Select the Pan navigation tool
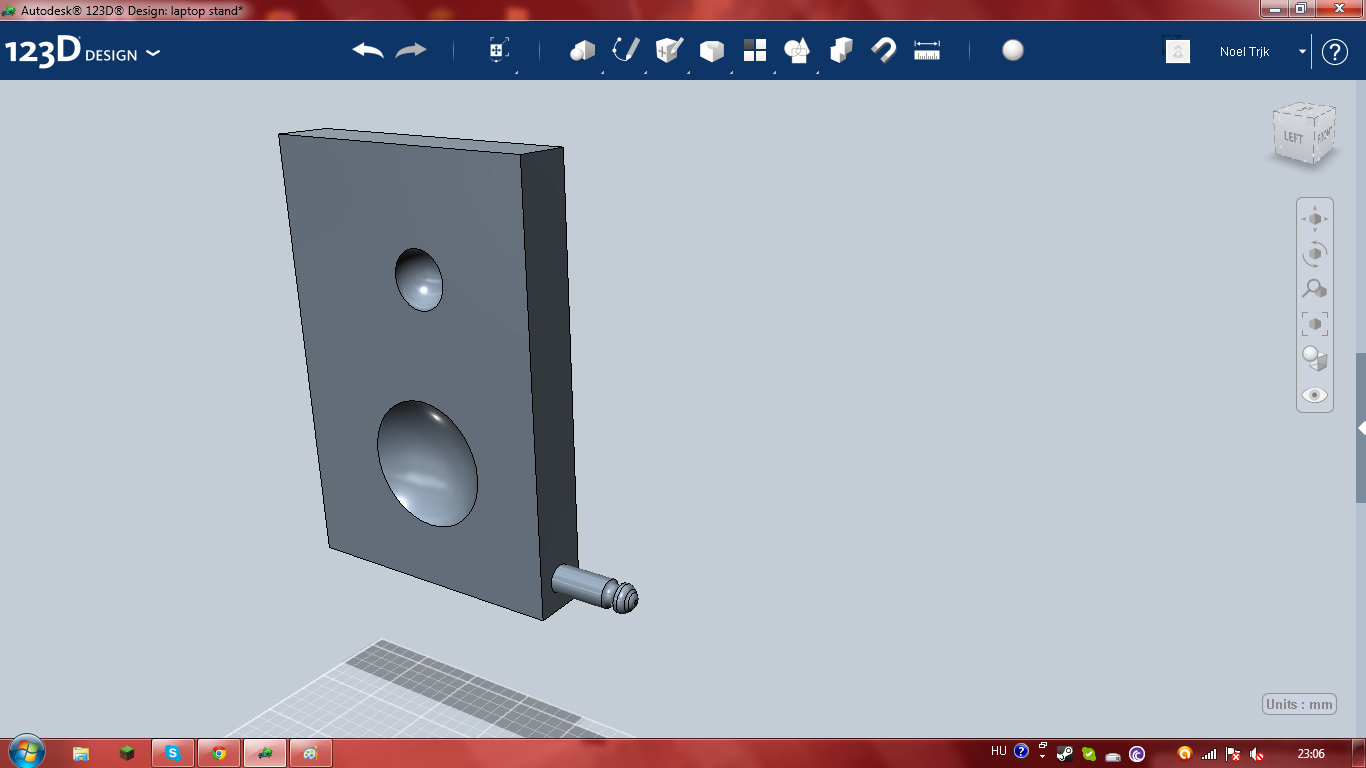This screenshot has height=768, width=1366. [1315, 219]
